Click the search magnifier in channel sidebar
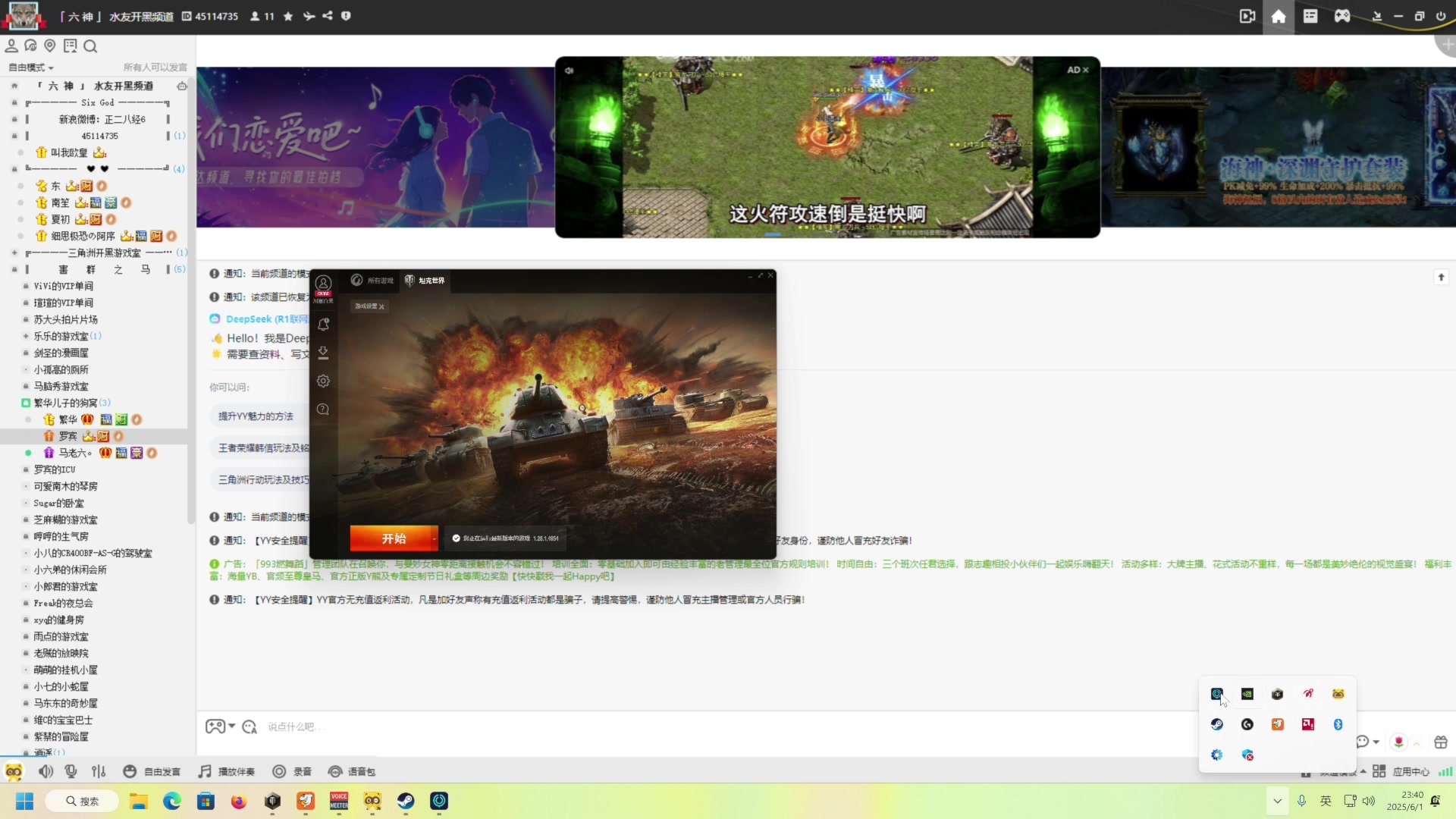The width and height of the screenshot is (1456, 819). pos(90,46)
